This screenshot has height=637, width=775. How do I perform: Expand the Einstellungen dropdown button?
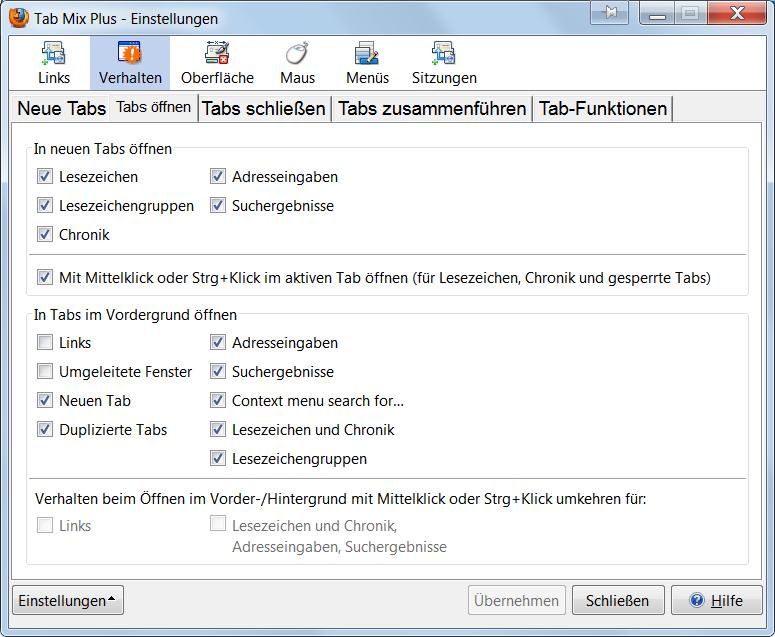click(x=68, y=600)
